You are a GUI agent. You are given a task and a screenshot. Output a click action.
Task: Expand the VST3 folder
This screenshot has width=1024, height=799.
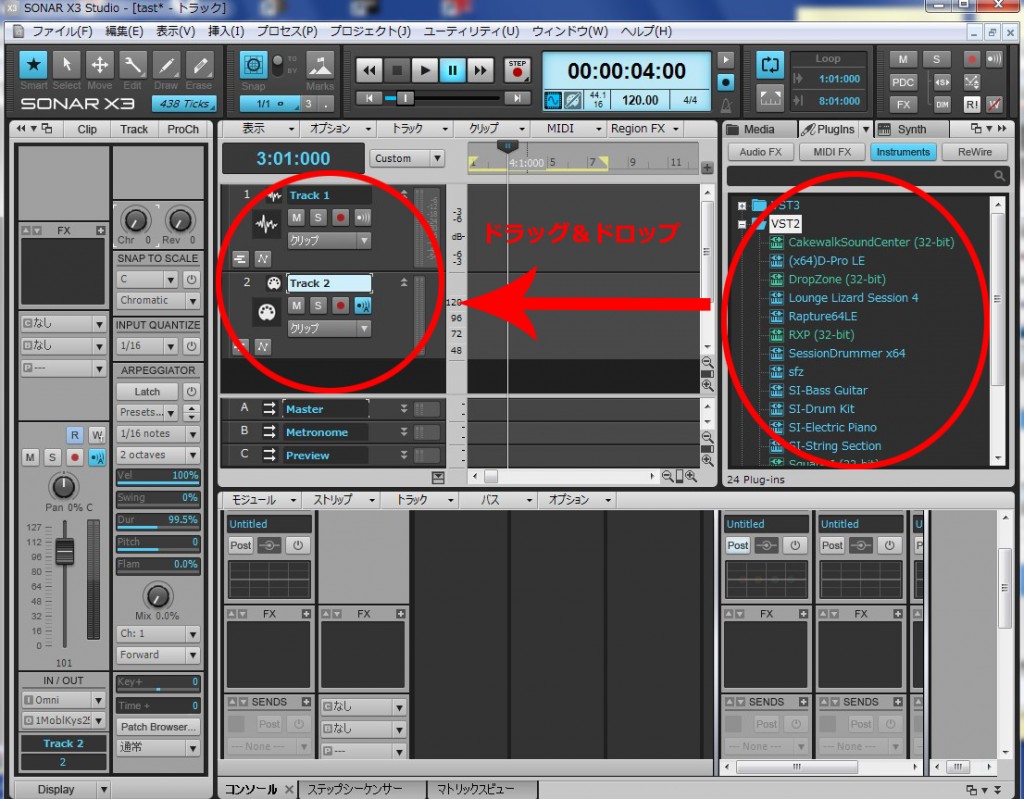click(x=742, y=206)
